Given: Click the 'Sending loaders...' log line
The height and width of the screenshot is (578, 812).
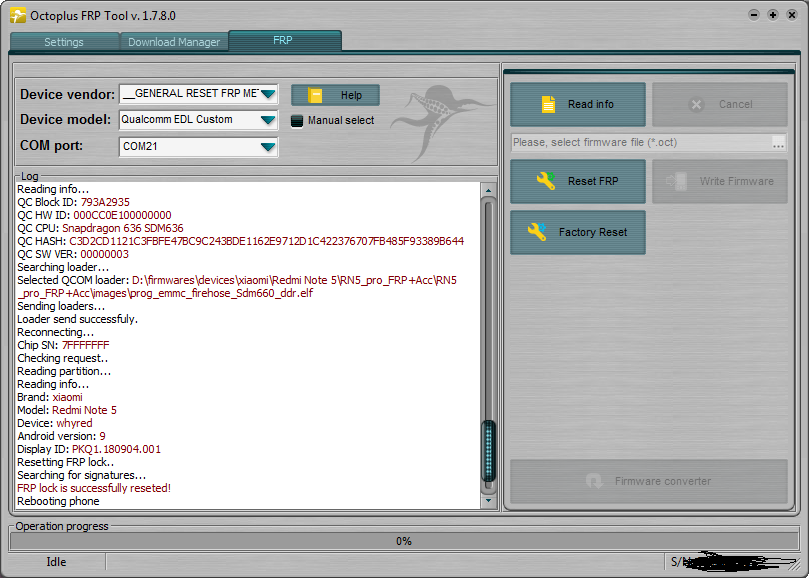Looking at the screenshot, I should pyautogui.click(x=61, y=306).
